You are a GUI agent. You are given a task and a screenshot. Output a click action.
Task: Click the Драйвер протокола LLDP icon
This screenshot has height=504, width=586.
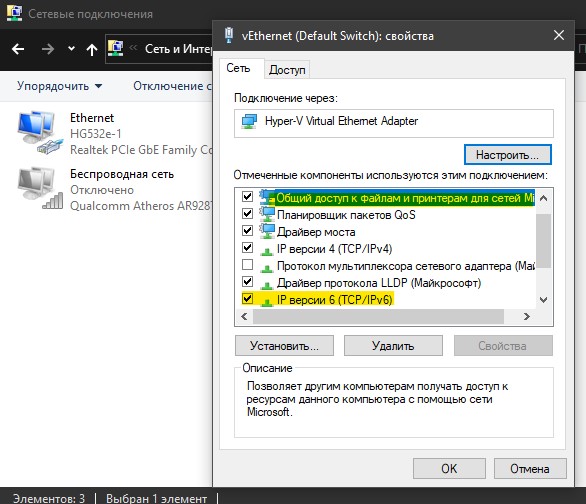pos(266,285)
